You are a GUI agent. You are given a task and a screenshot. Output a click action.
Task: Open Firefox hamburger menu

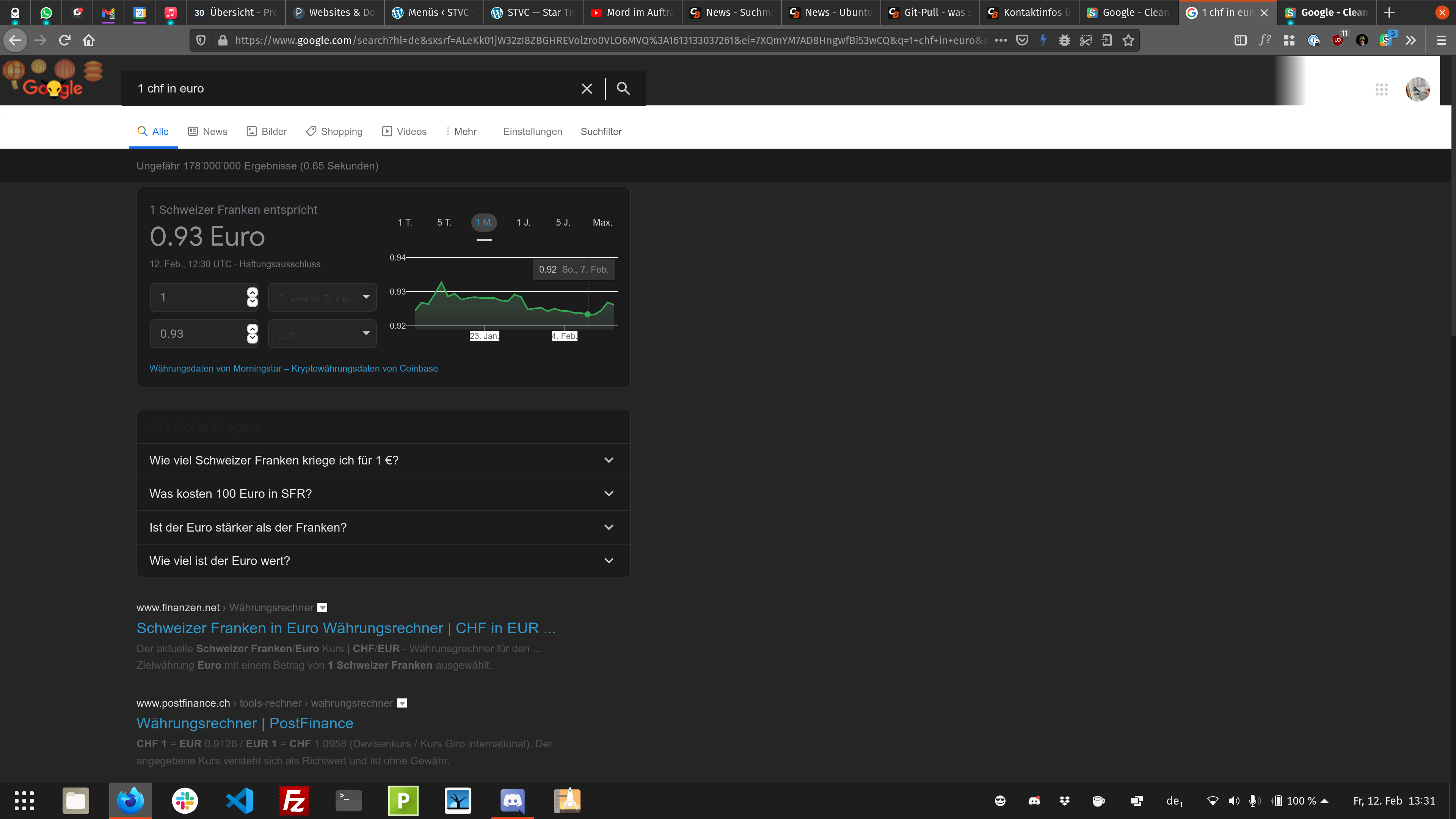pyautogui.click(x=1441, y=40)
